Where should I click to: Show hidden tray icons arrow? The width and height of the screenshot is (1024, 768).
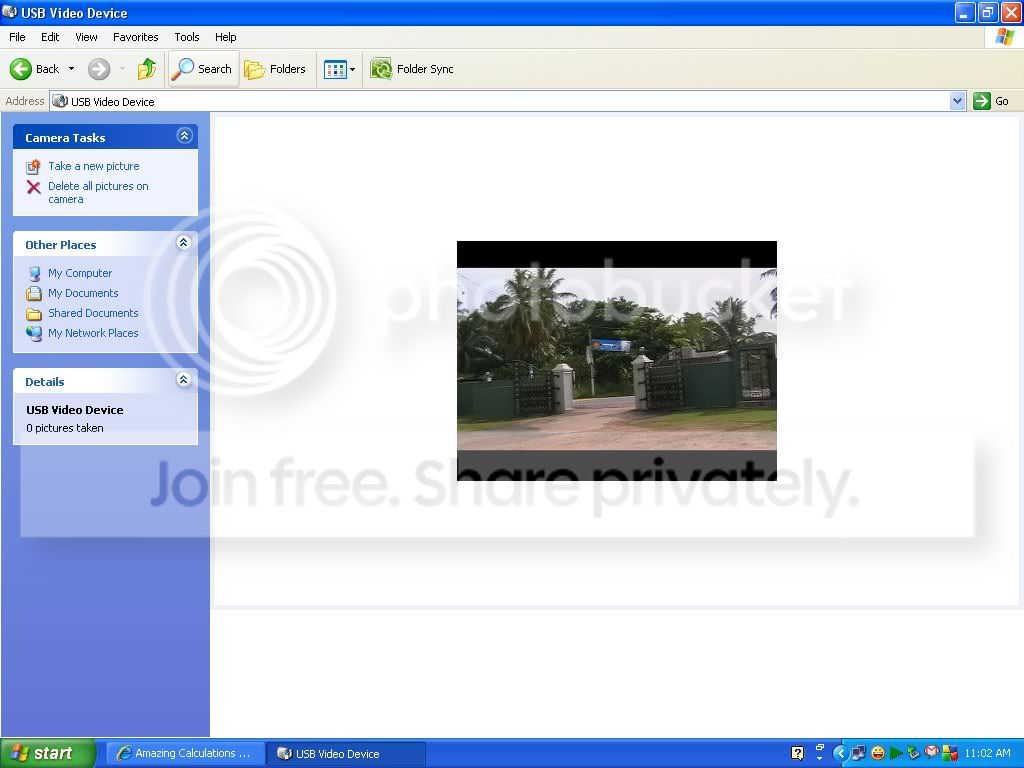click(840, 753)
